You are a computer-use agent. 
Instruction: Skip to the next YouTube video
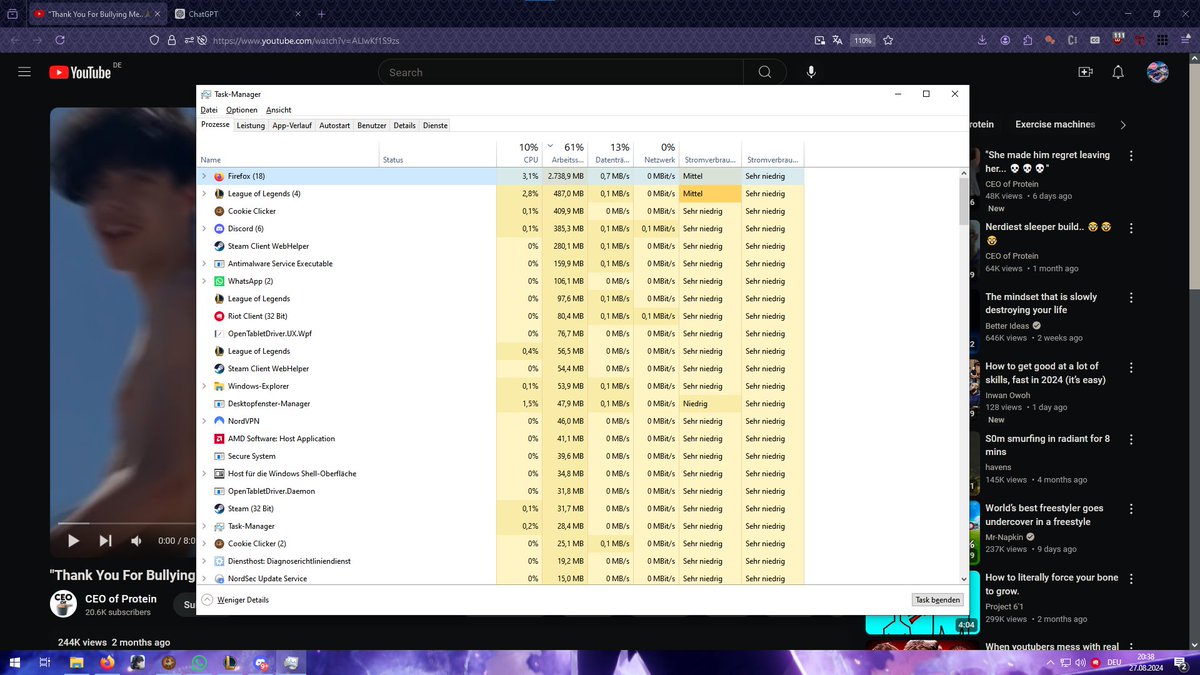pos(105,541)
